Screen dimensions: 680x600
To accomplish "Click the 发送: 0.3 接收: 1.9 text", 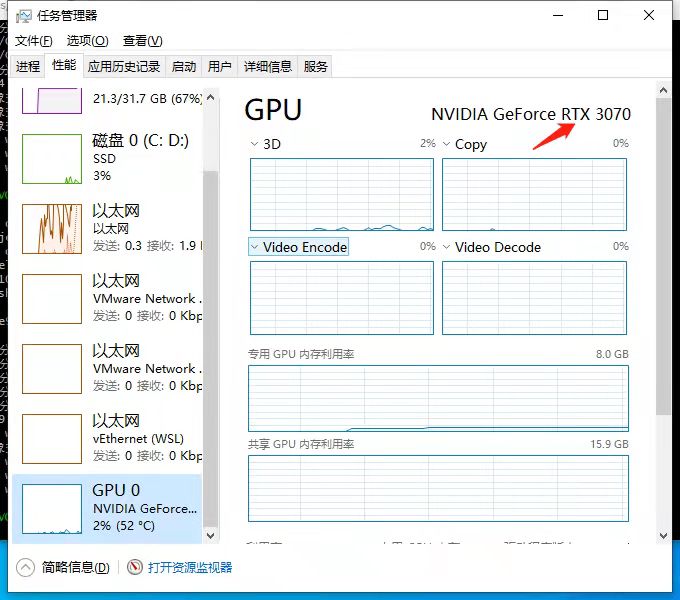I will pyautogui.click(x=147, y=246).
